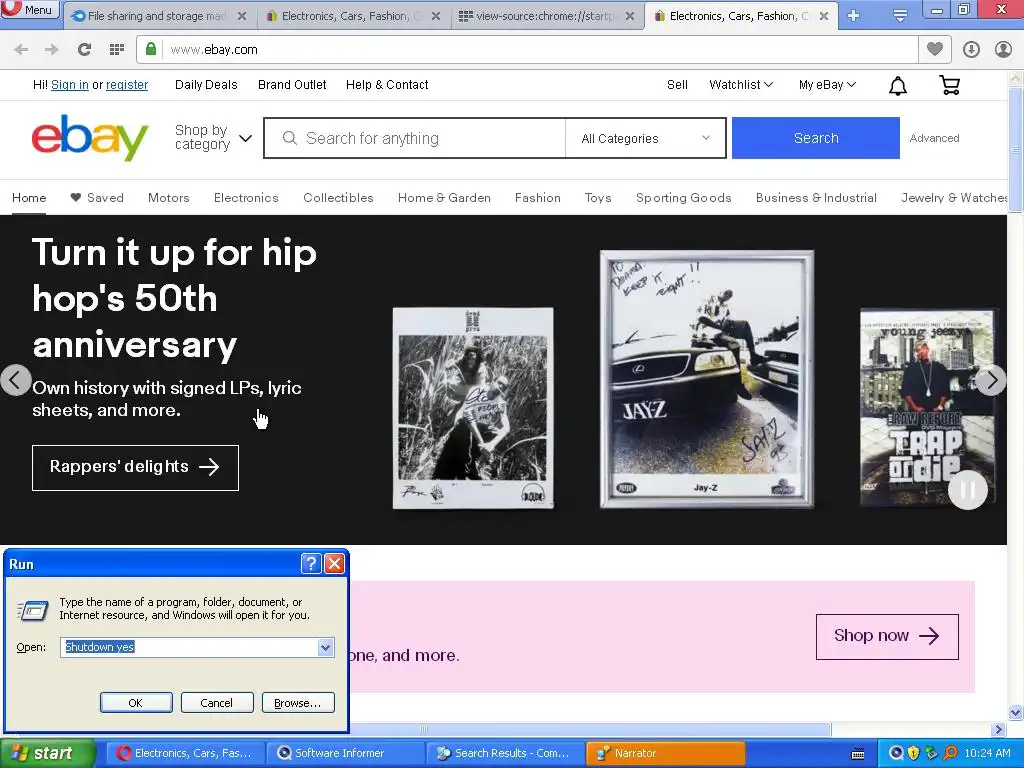Open the black-and-white signed photo thumbnail
Viewport: 1024px width, 768px height.
[473, 408]
